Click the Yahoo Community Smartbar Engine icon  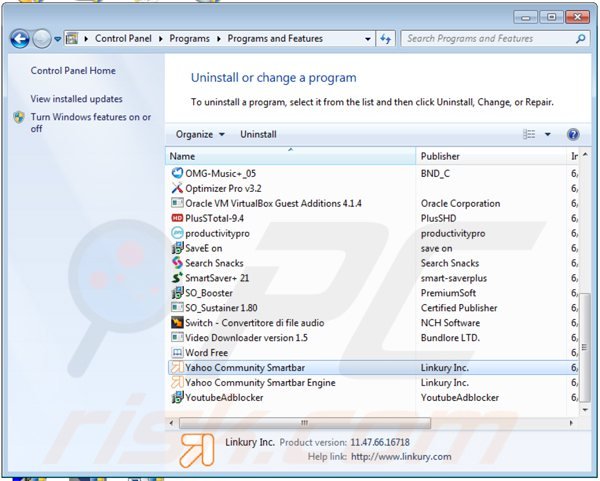(177, 382)
